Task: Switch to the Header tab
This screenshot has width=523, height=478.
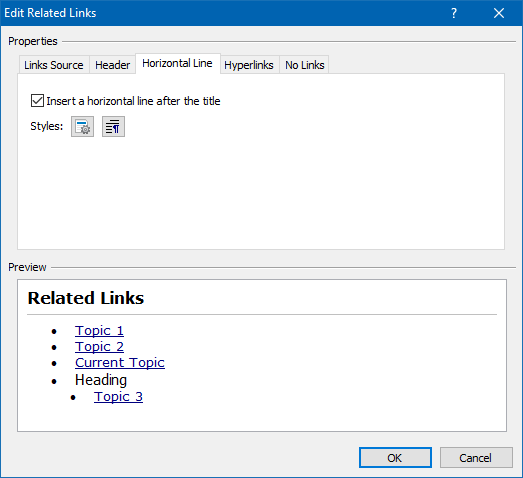Action: click(x=112, y=65)
